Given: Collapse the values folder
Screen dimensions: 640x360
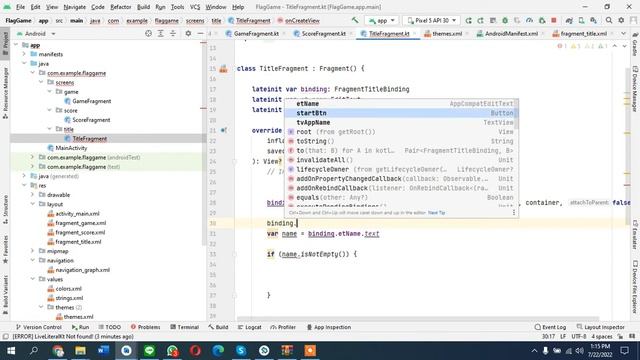Looking at the screenshot, I should point(32,279).
